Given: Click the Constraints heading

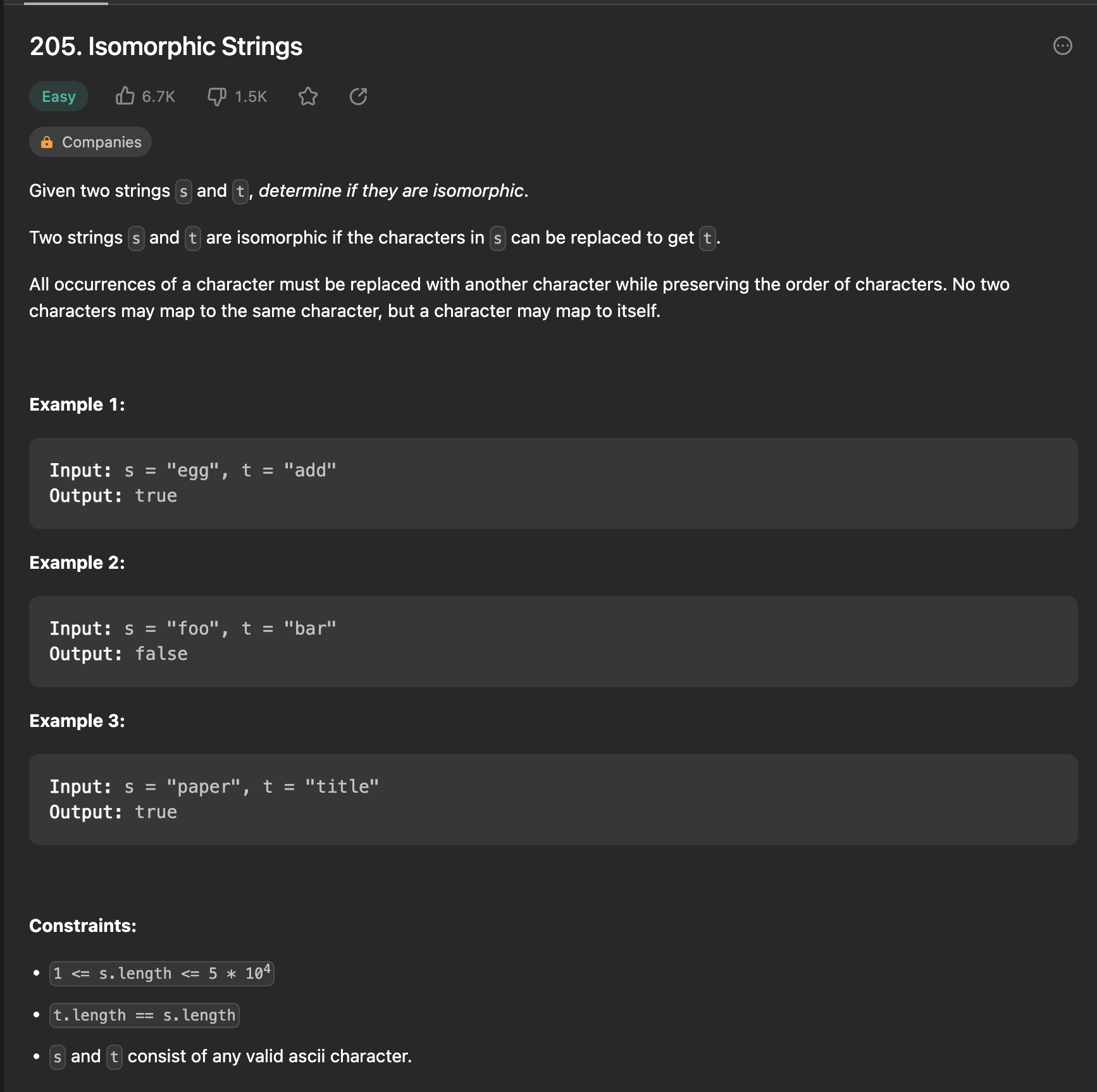Looking at the screenshot, I should click(x=83, y=926).
